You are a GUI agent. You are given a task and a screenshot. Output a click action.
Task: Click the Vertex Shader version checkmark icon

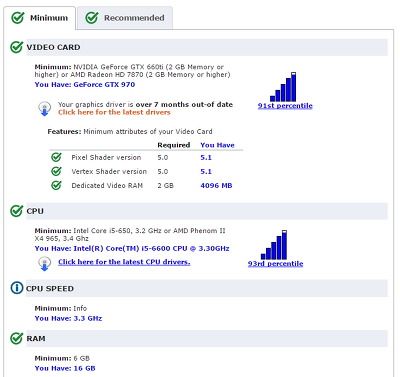pos(56,171)
